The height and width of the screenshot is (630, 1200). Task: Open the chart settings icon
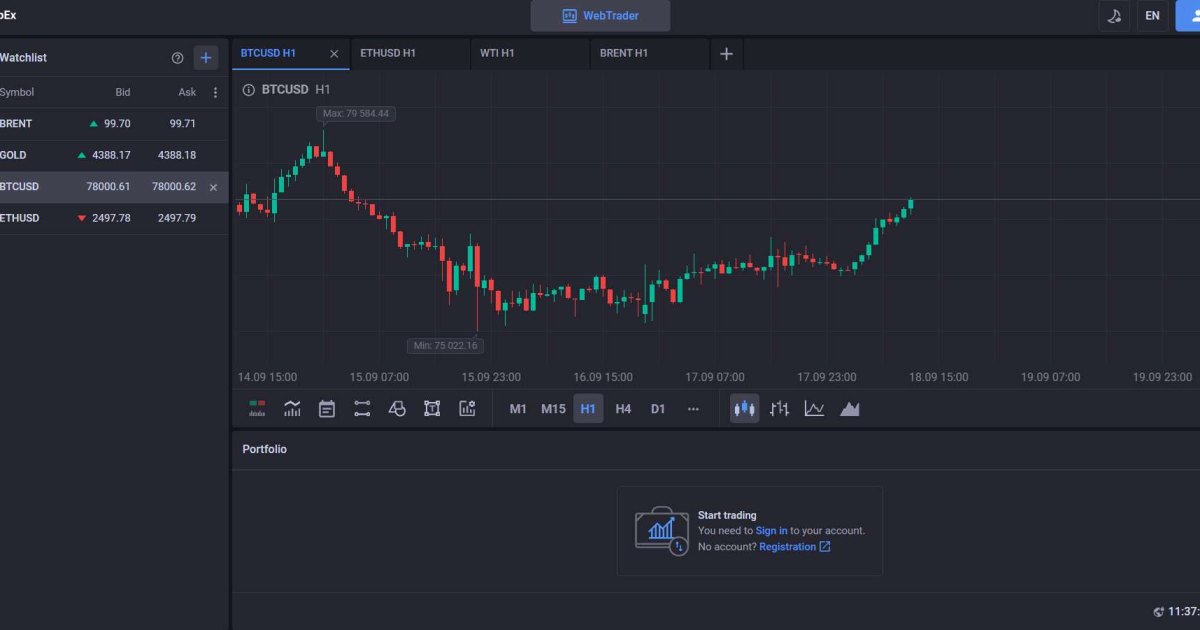click(467, 408)
